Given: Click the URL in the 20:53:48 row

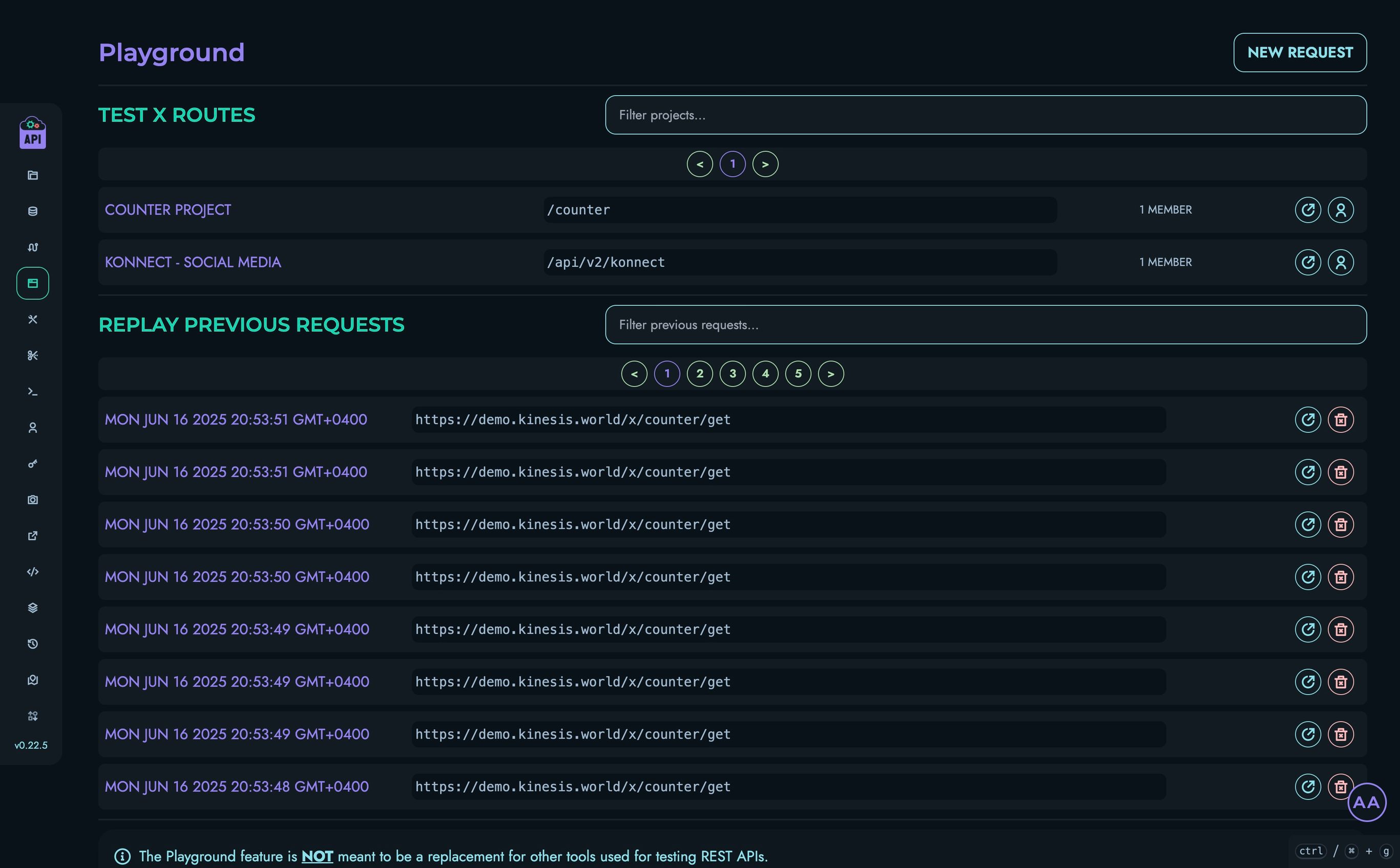Looking at the screenshot, I should coord(788,787).
